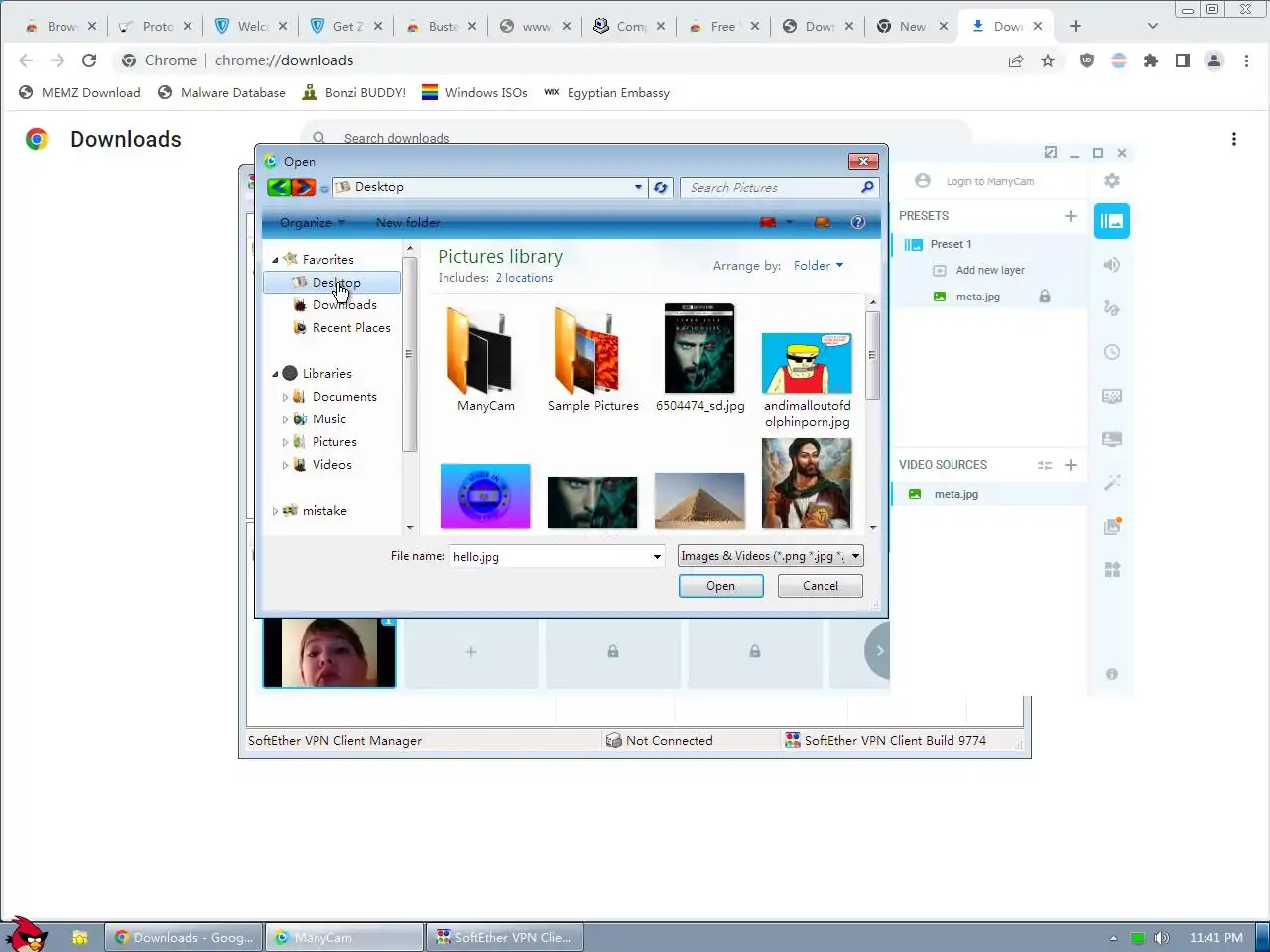Open the ManyCam gallery icon with orange dot
Viewport: 1270px width, 952px height.
(x=1112, y=526)
